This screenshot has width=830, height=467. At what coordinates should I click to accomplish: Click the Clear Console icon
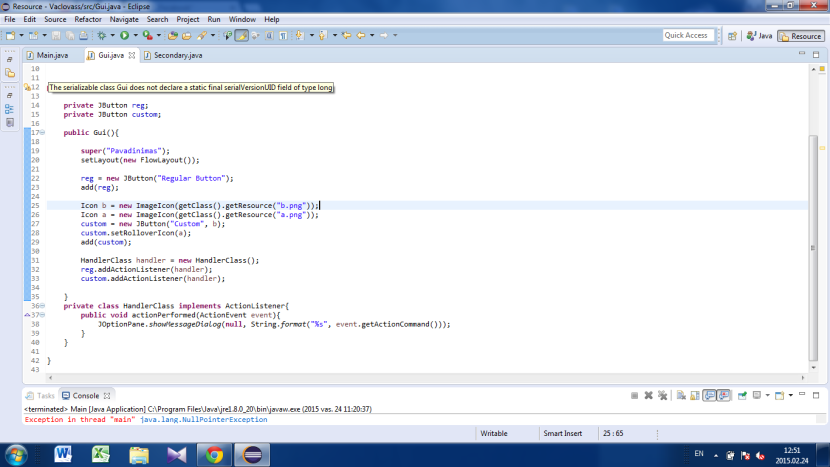[x=682, y=396]
